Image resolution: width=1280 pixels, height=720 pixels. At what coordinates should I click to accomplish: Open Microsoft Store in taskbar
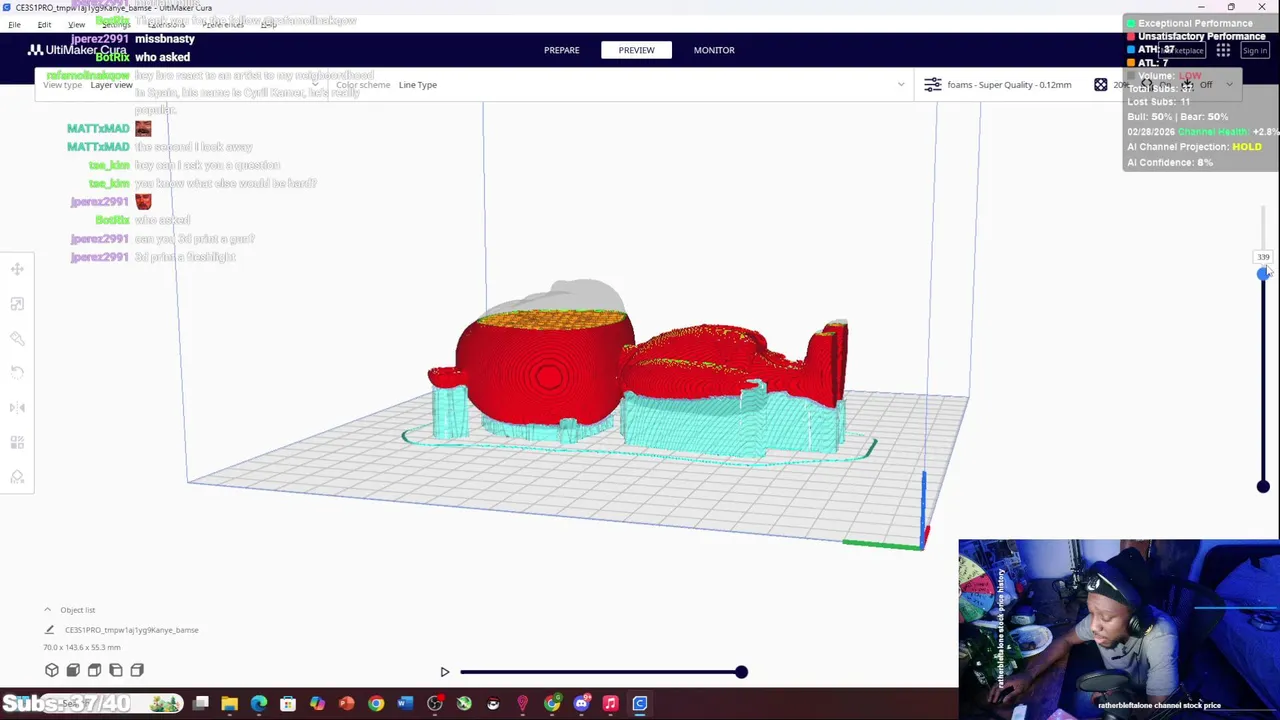[x=288, y=704]
